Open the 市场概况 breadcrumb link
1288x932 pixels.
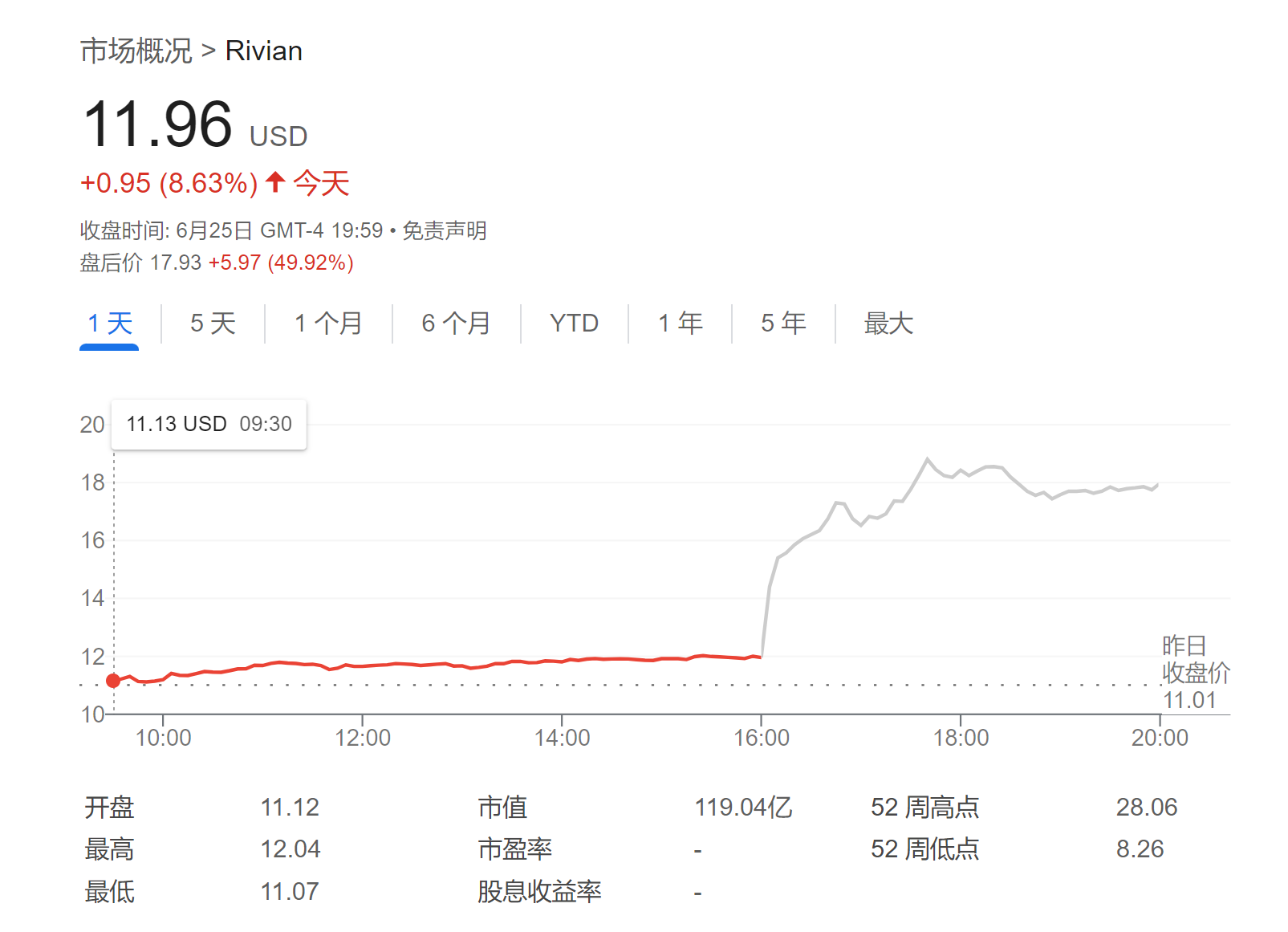(x=136, y=51)
